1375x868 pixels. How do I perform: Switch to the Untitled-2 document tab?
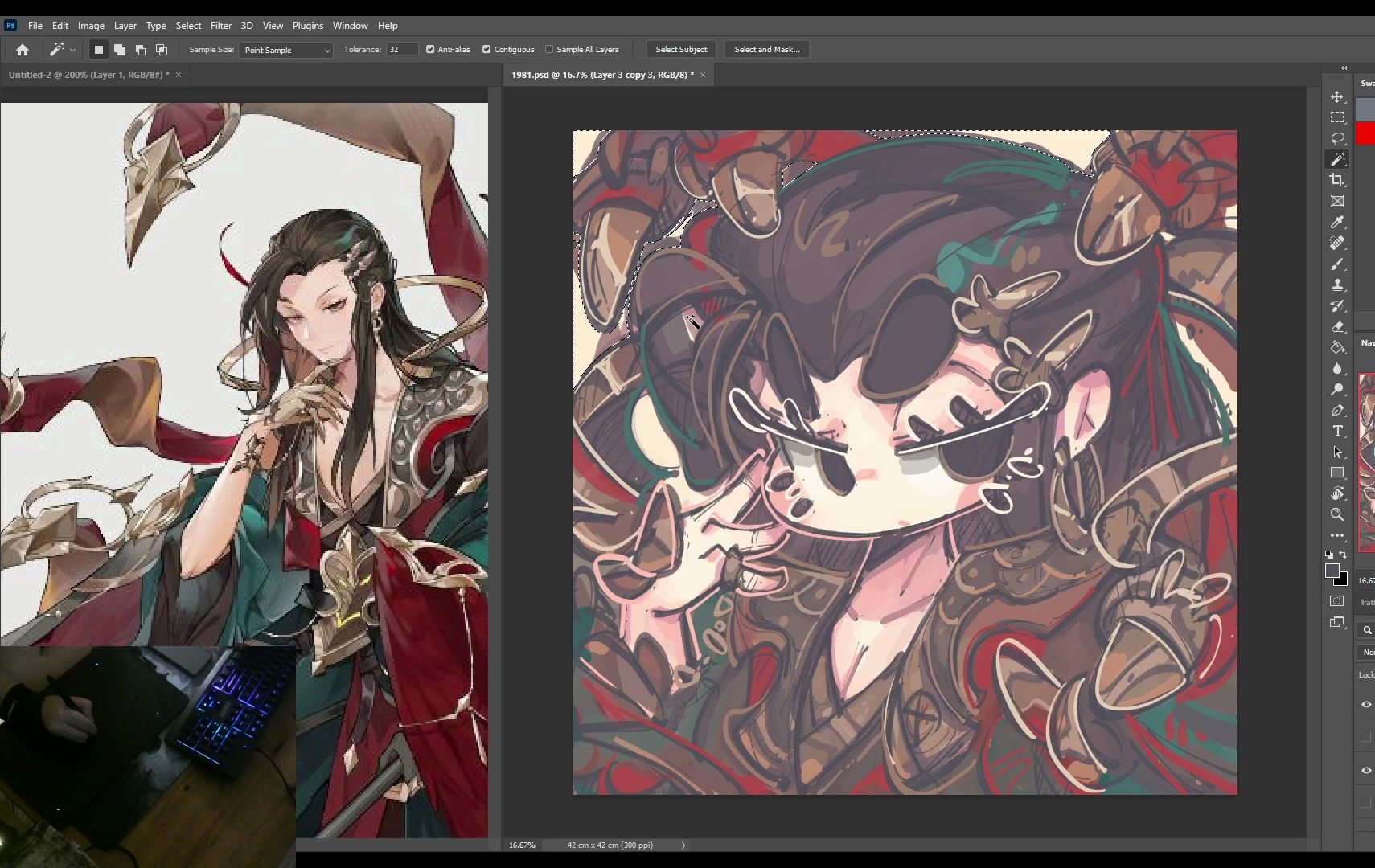pyautogui.click(x=88, y=75)
